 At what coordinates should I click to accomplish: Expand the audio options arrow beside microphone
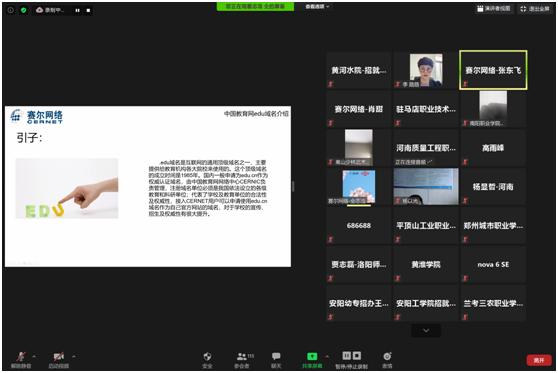[x=34, y=356]
